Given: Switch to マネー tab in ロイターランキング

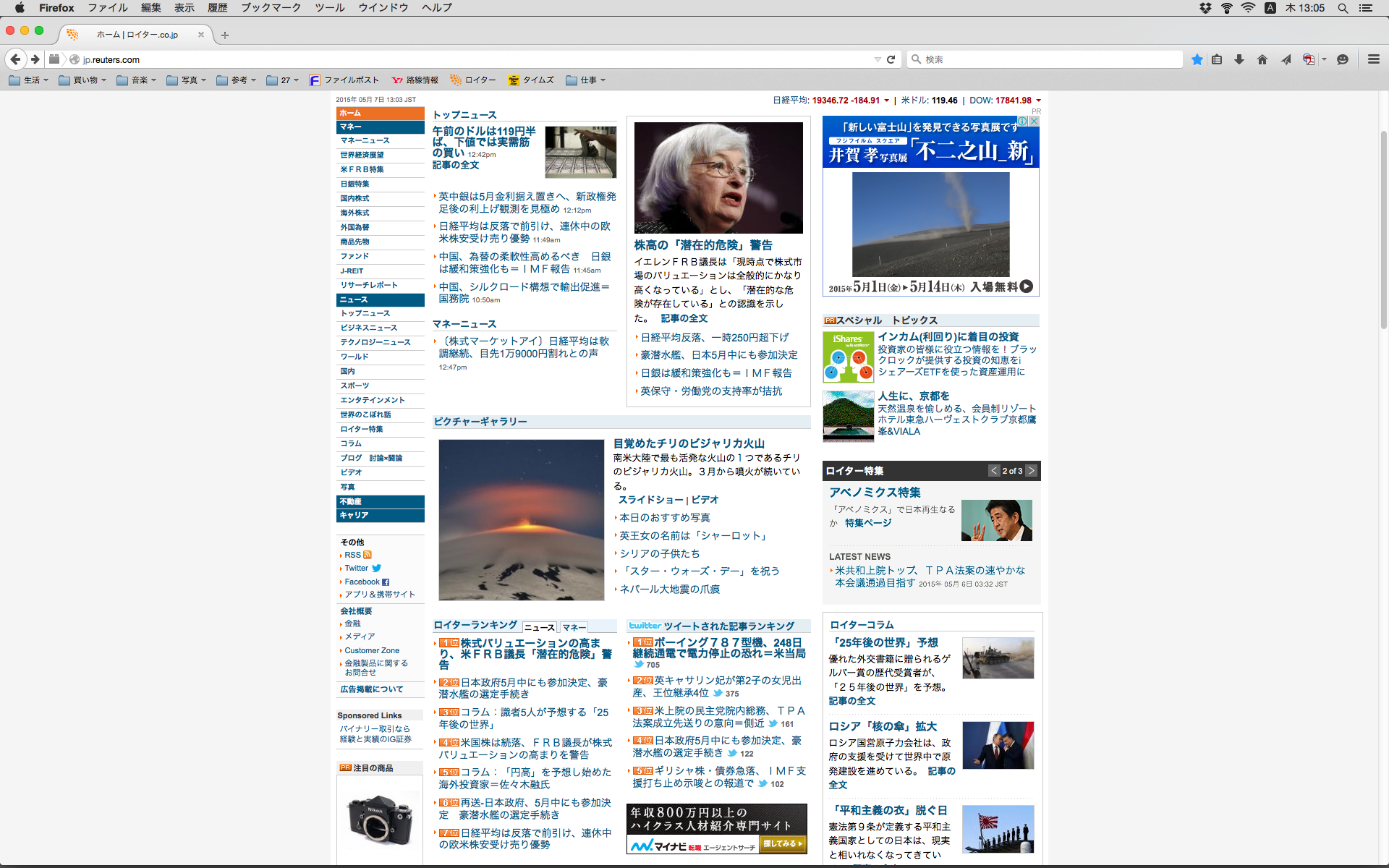Looking at the screenshot, I should pos(574,627).
